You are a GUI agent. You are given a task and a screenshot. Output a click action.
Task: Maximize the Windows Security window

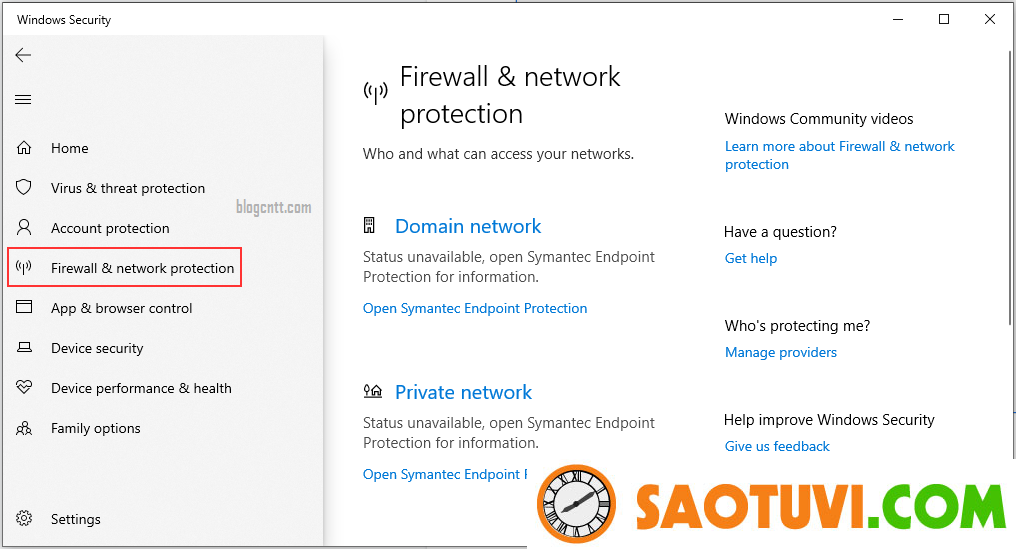coord(944,19)
